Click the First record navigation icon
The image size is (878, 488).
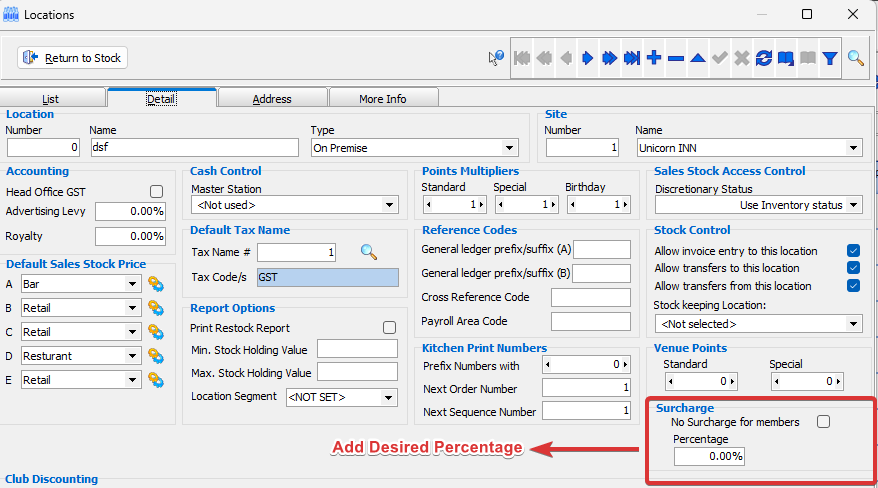pos(522,58)
